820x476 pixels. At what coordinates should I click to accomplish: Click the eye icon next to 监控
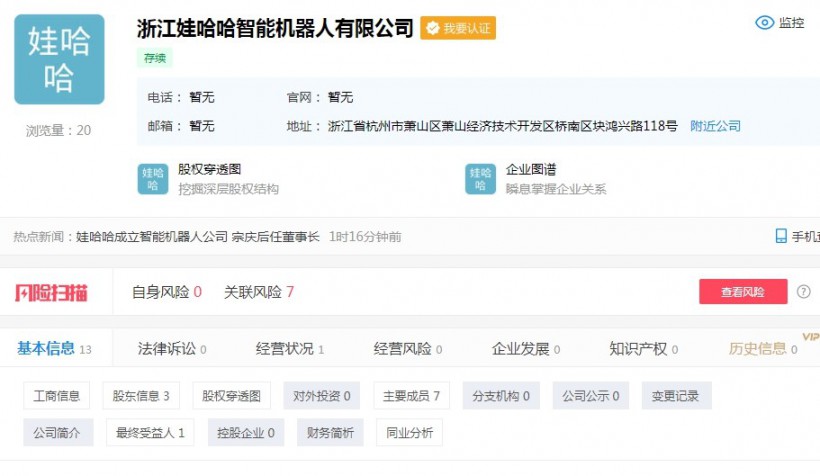[764, 22]
